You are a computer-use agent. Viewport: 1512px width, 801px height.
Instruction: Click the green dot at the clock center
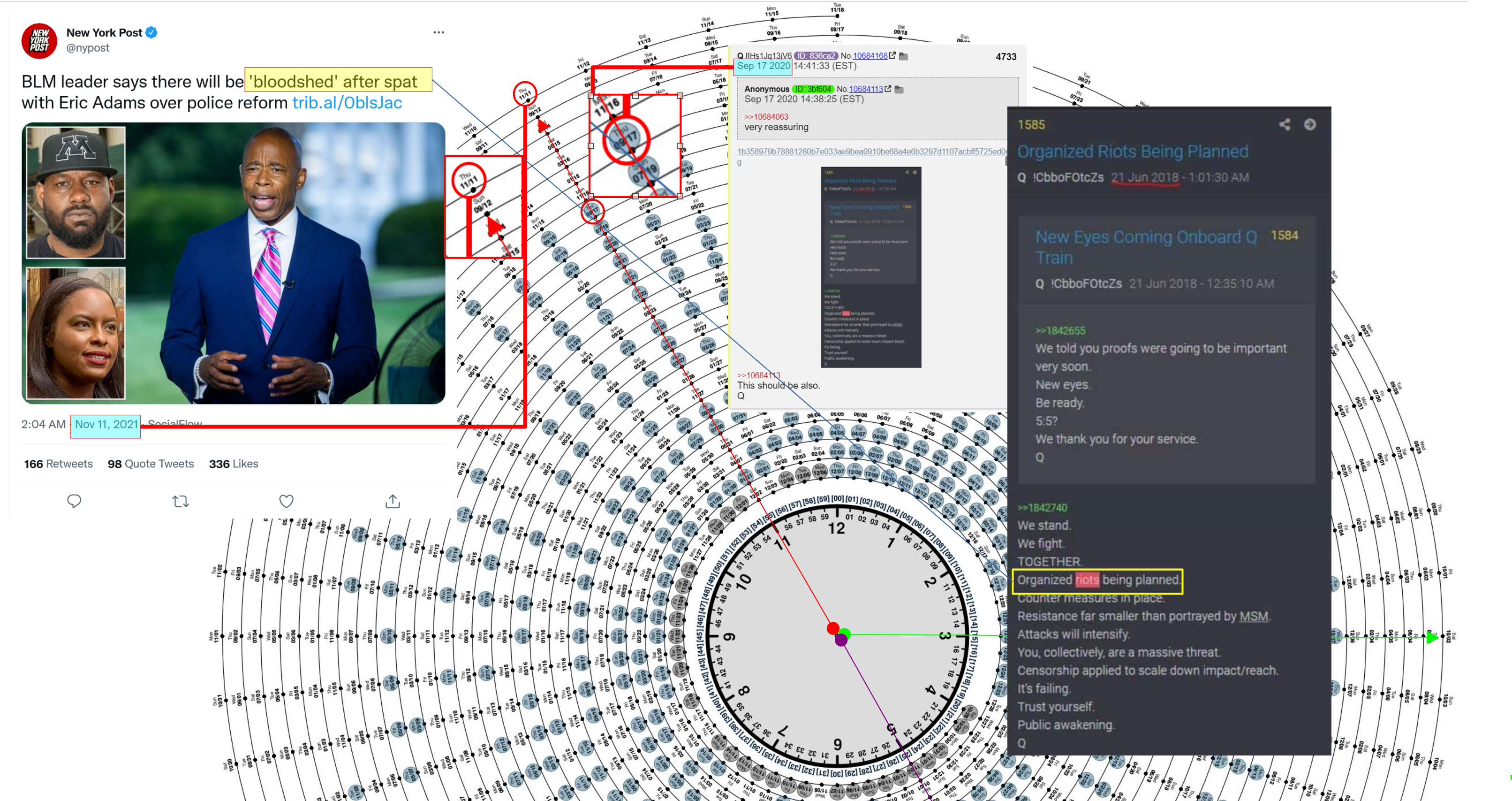coord(845,633)
